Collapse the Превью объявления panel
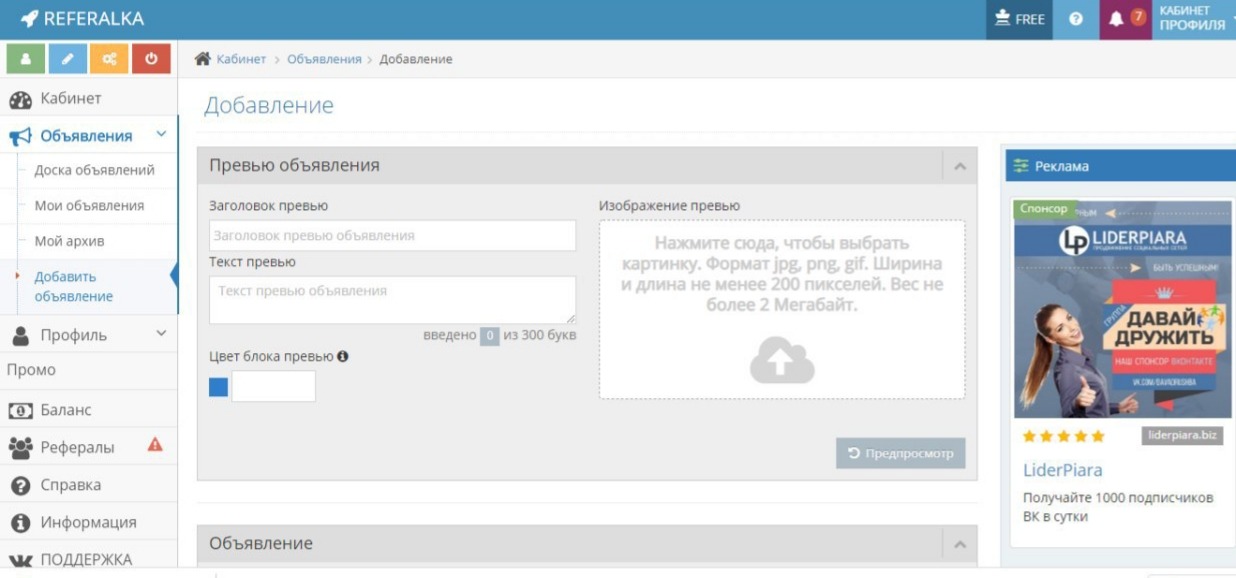1236x578 pixels. (959, 166)
